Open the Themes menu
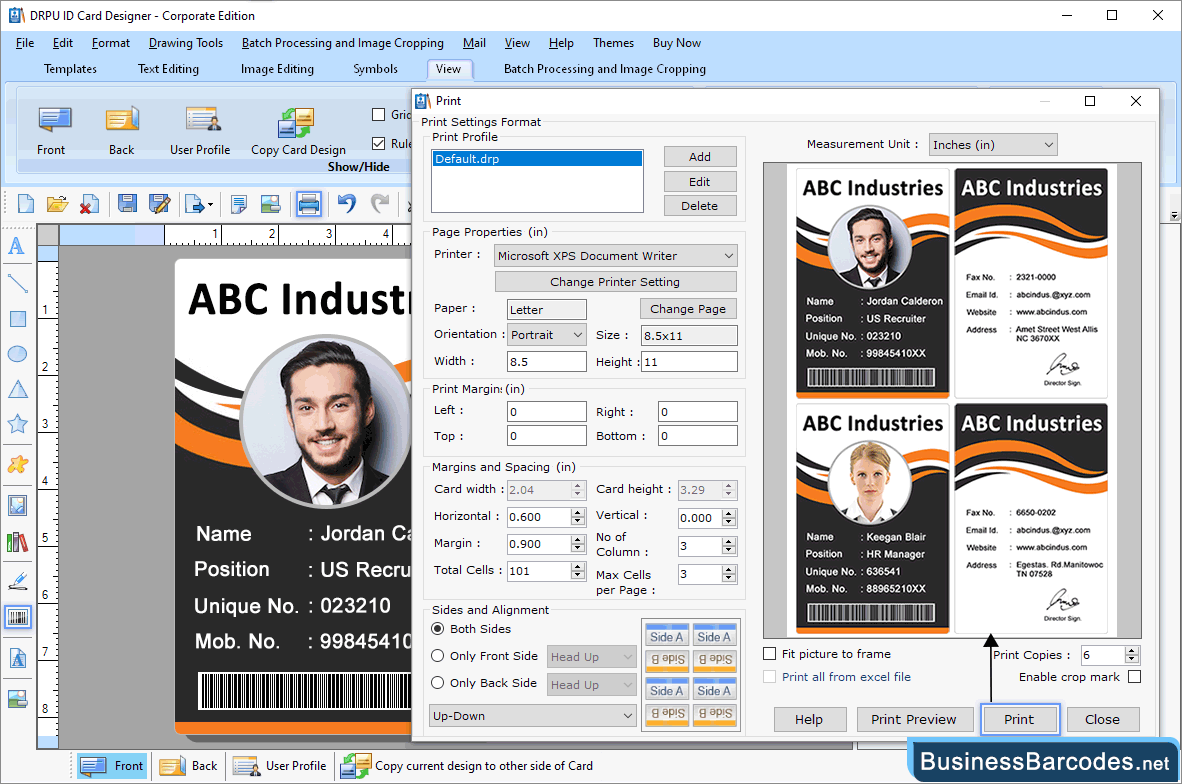This screenshot has height=784, width=1182. (x=613, y=43)
